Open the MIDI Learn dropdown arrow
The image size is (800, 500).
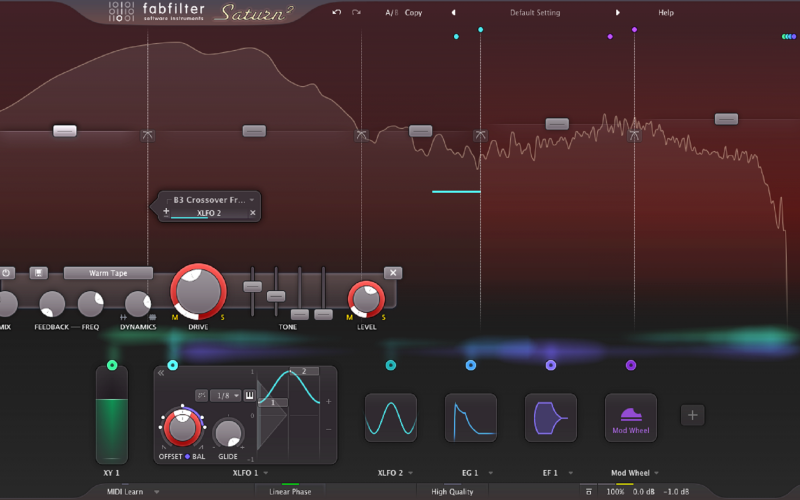pyautogui.click(x=157, y=492)
